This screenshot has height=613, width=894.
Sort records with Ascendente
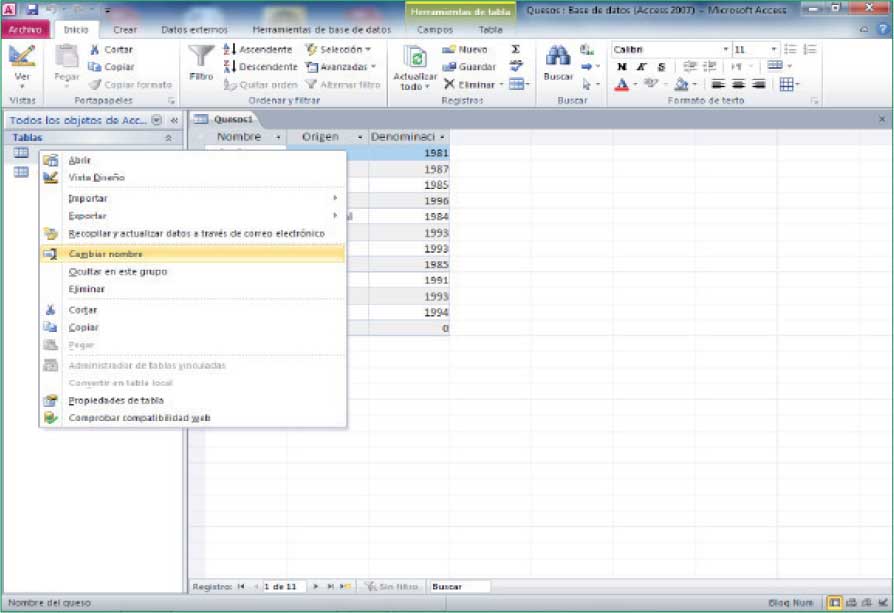258,49
